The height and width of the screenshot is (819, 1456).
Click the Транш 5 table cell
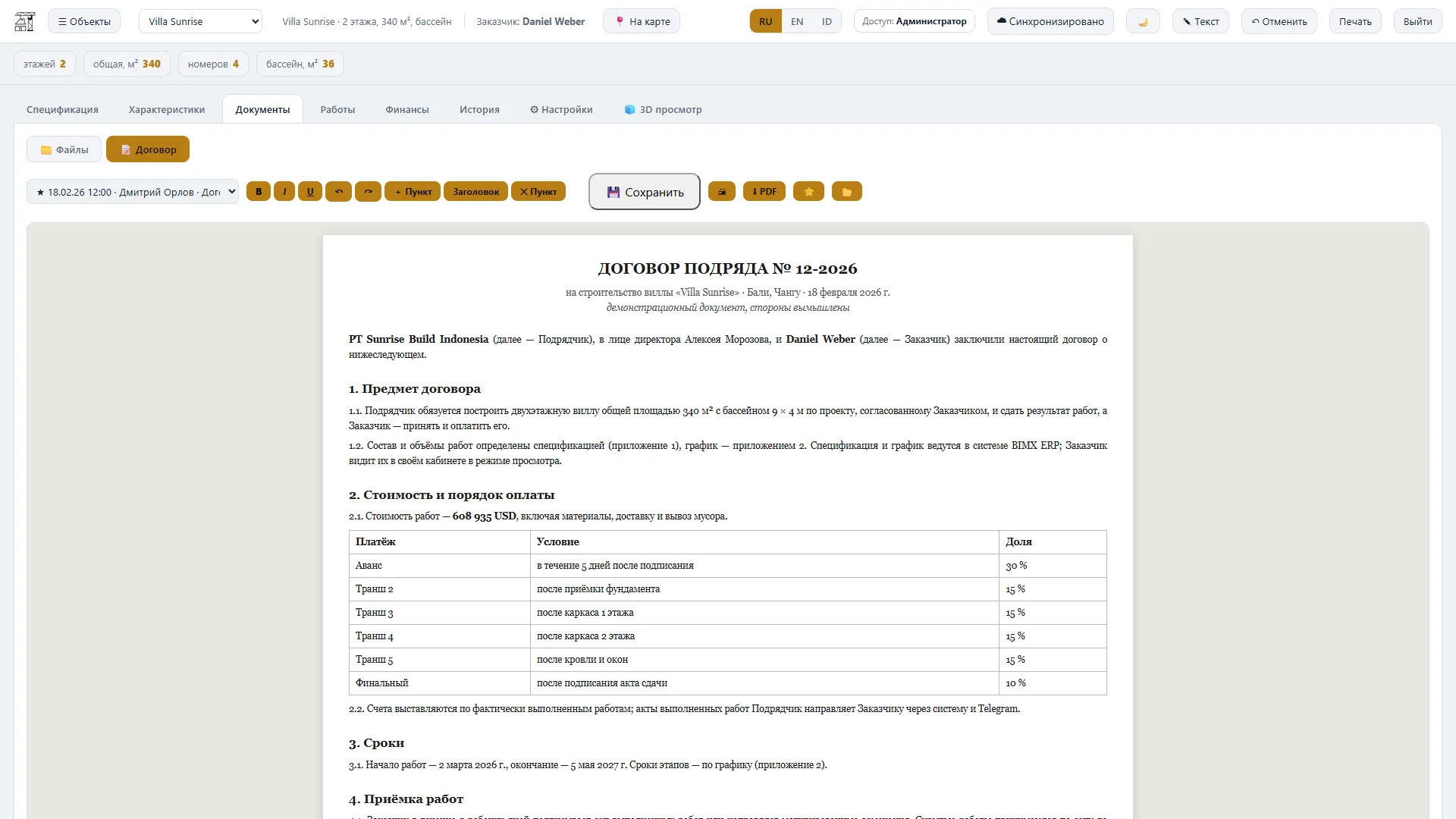tap(440, 660)
